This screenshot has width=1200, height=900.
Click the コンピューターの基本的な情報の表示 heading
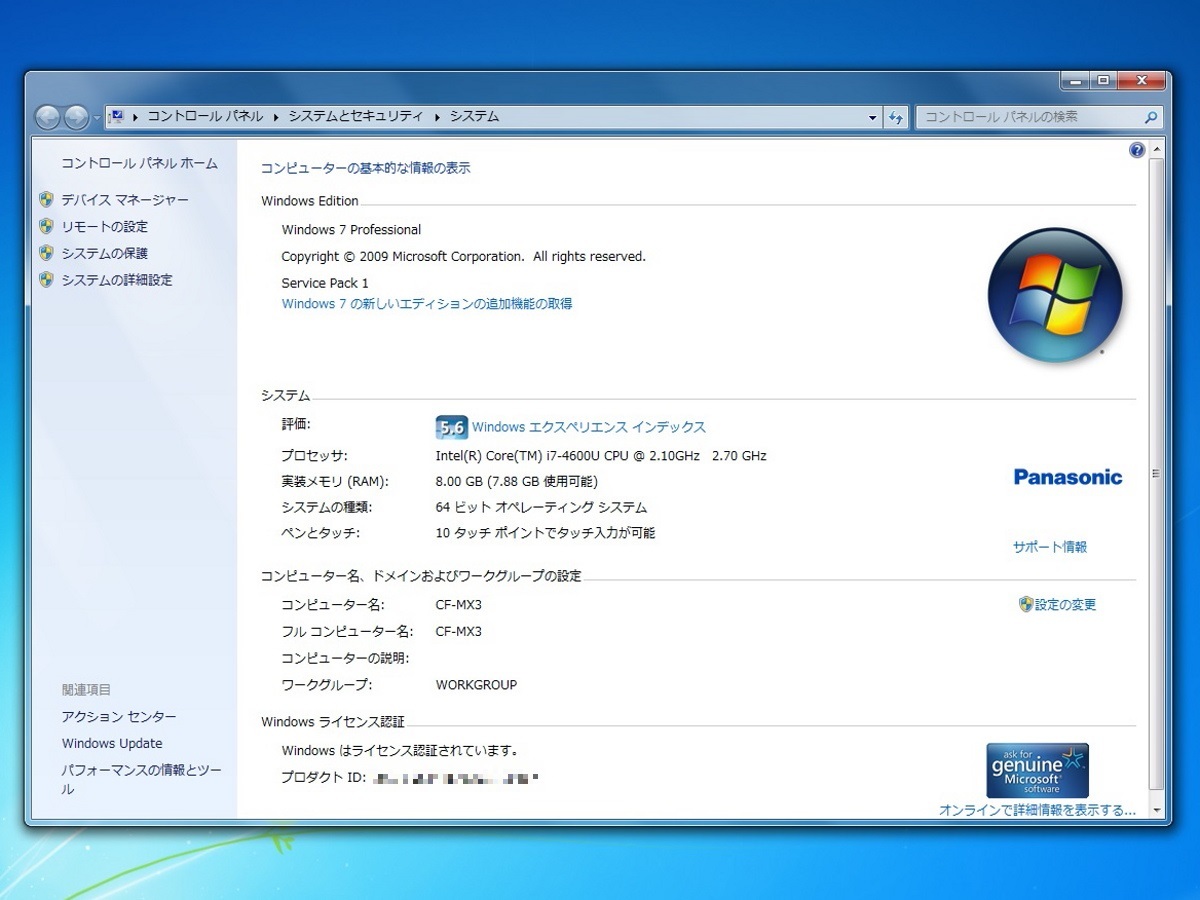pyautogui.click(x=366, y=168)
